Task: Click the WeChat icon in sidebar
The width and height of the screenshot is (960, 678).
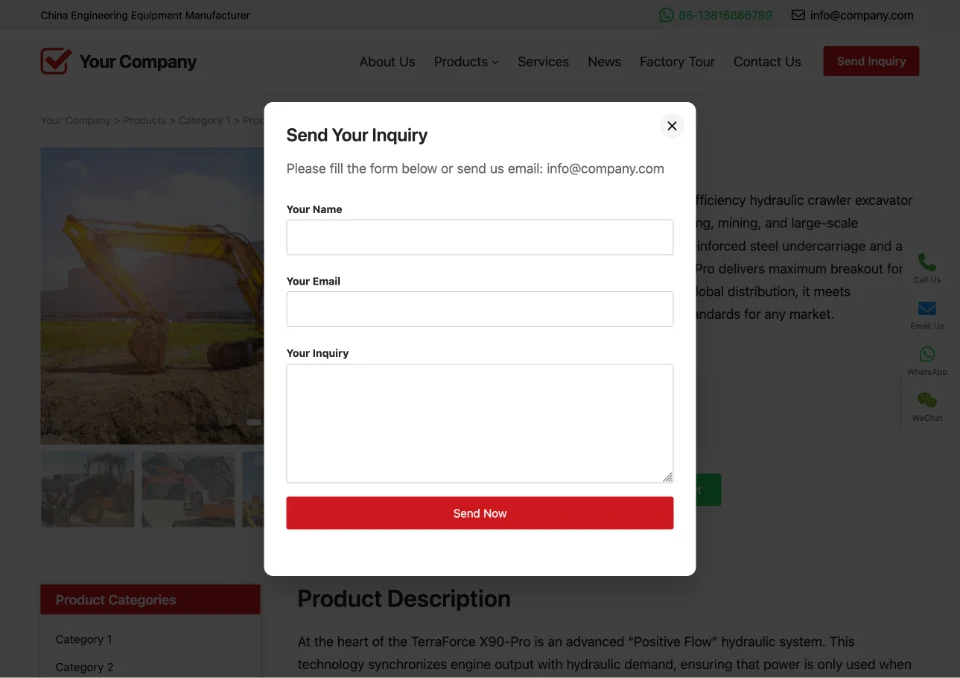Action: click(927, 400)
